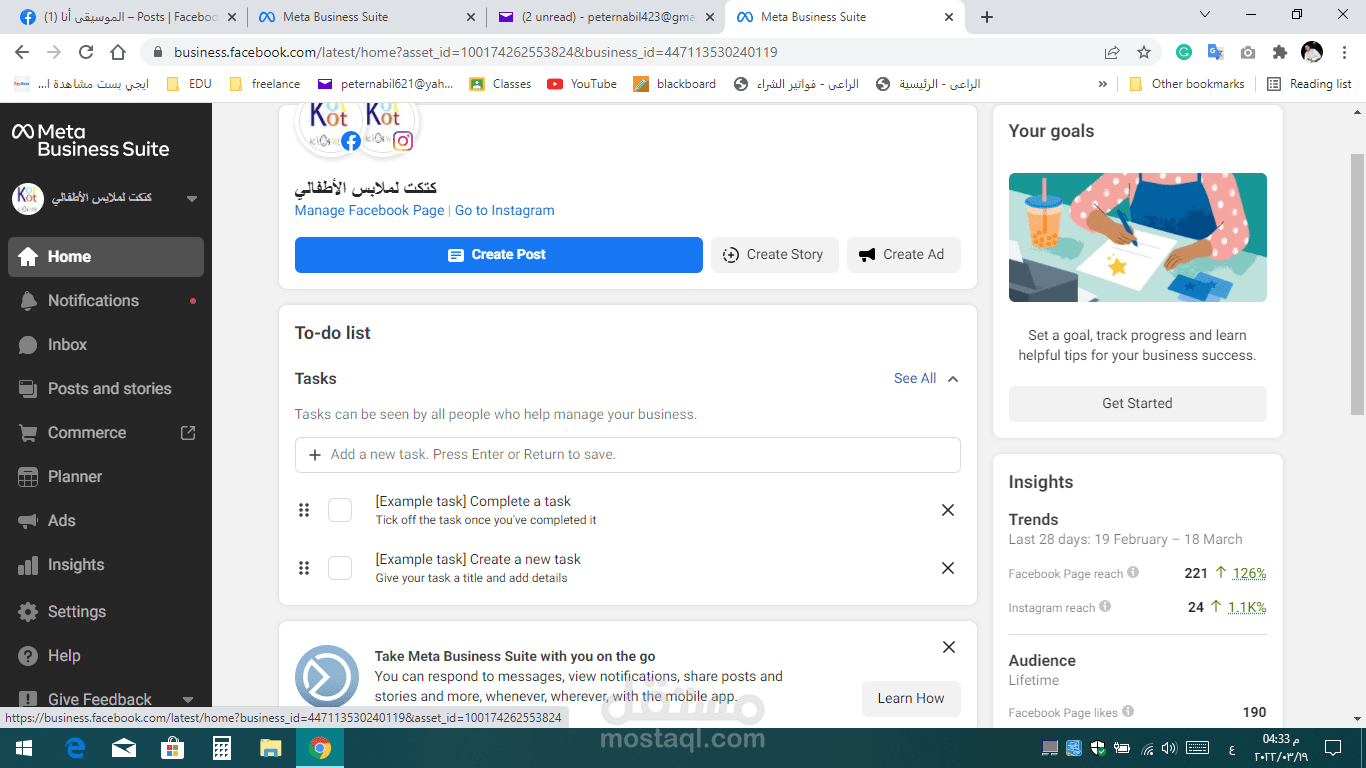Click the drag handle of Complete a task

pos(304,510)
